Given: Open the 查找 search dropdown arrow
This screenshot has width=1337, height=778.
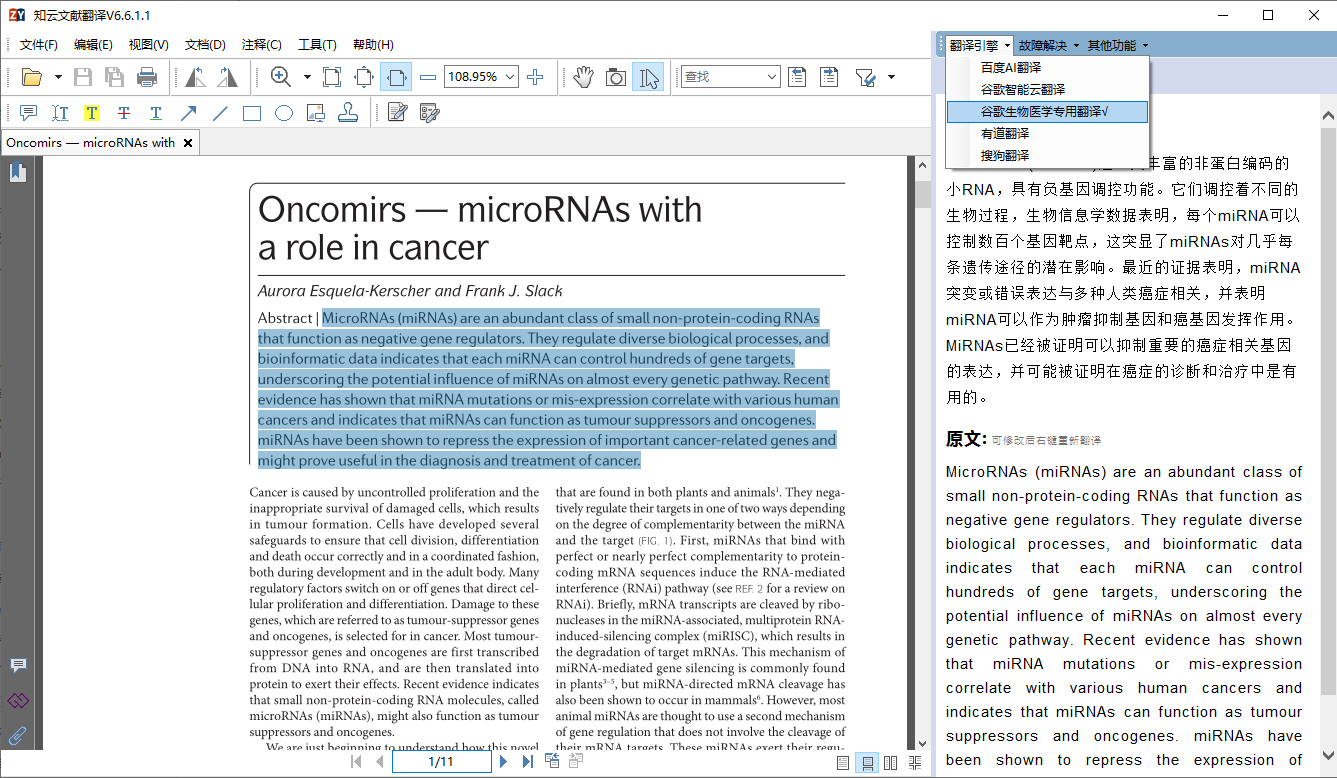Looking at the screenshot, I should [x=772, y=77].
